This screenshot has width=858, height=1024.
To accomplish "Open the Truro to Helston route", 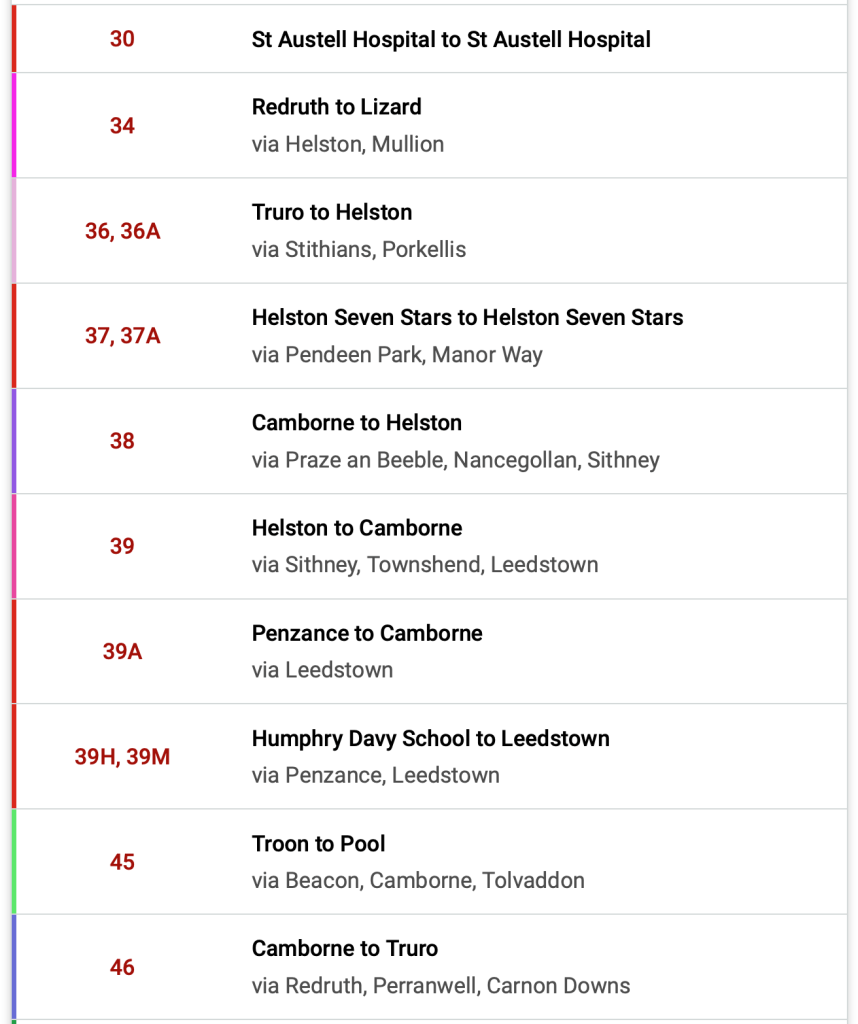I will (332, 212).
